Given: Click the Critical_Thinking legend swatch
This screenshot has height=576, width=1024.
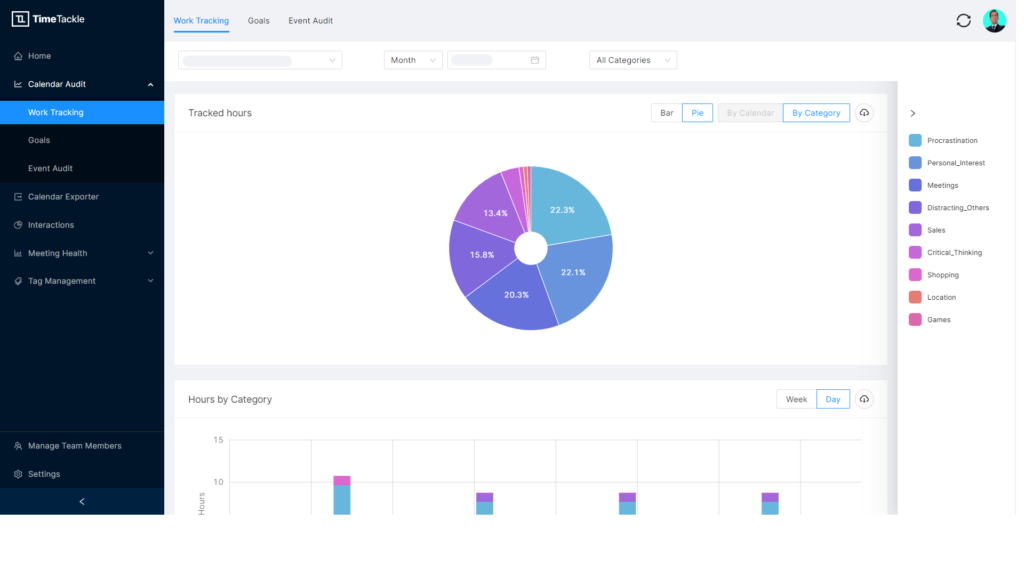Looking at the screenshot, I should [915, 253].
